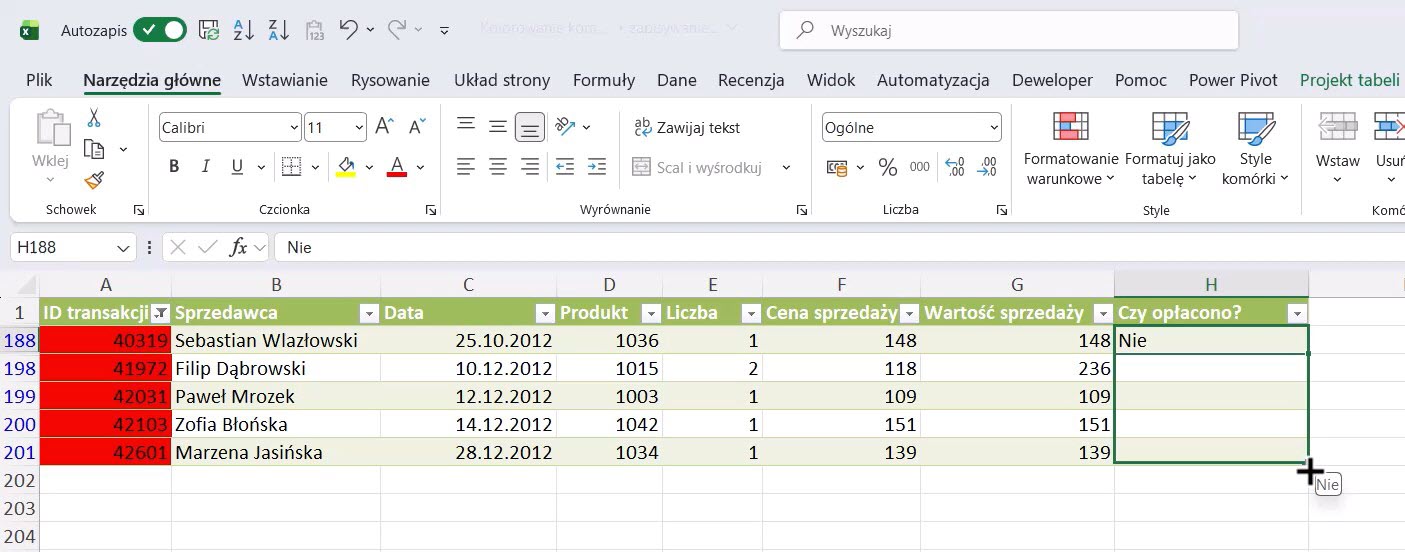Open Style komórki gallery
Screen dimensions: 1405x552
[1256, 148]
